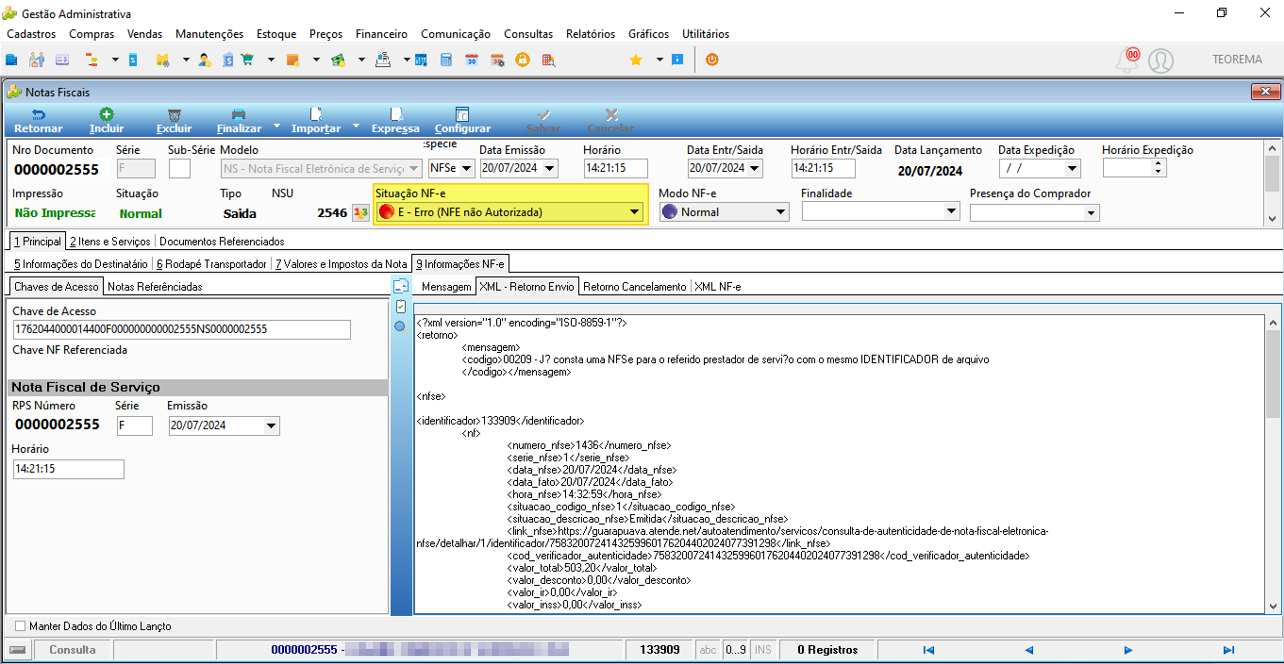Click the yellow star favorites icon
Screen dimensions: 1284x664
(x=636, y=60)
